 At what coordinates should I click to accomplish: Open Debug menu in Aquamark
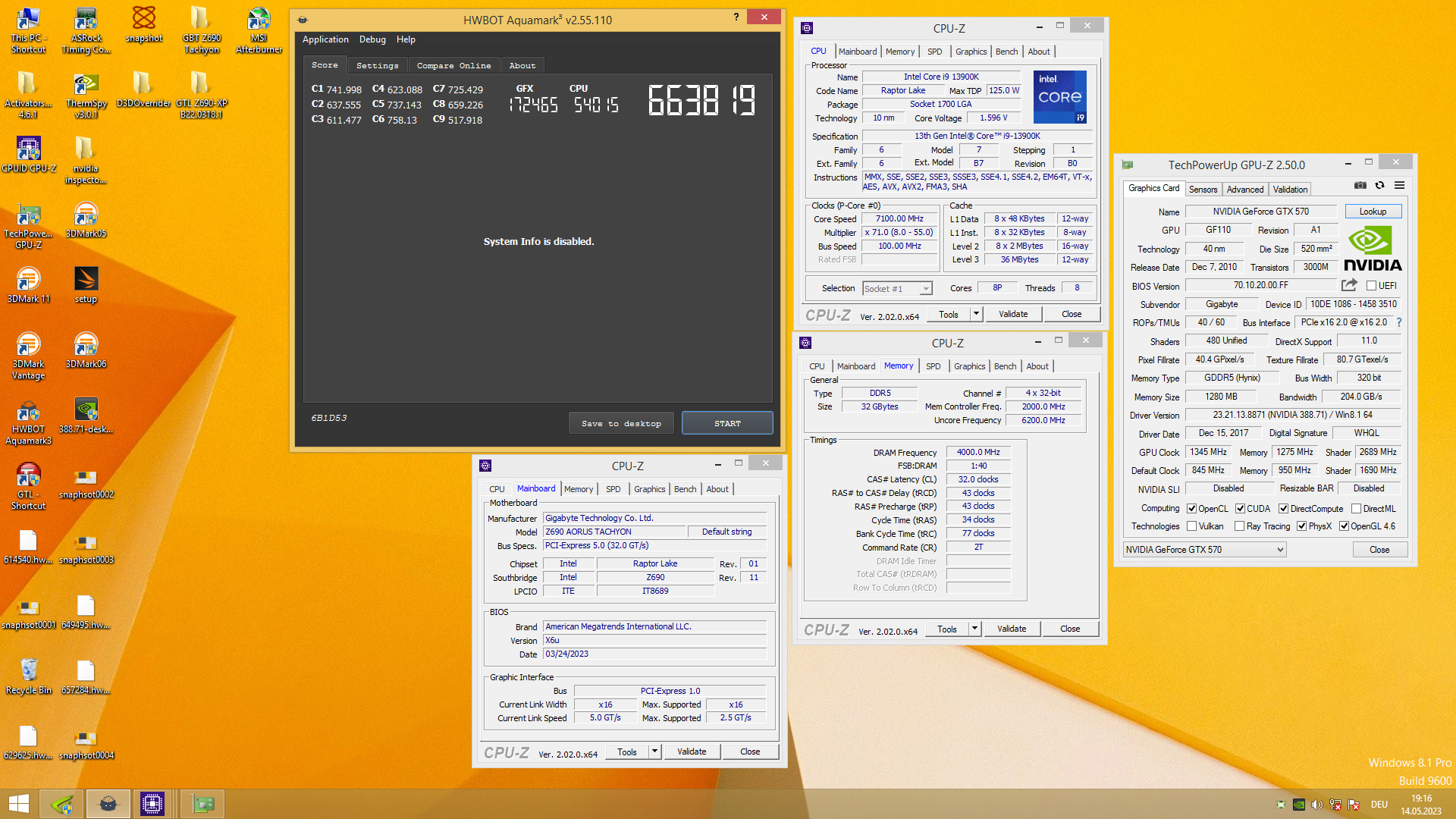click(372, 39)
